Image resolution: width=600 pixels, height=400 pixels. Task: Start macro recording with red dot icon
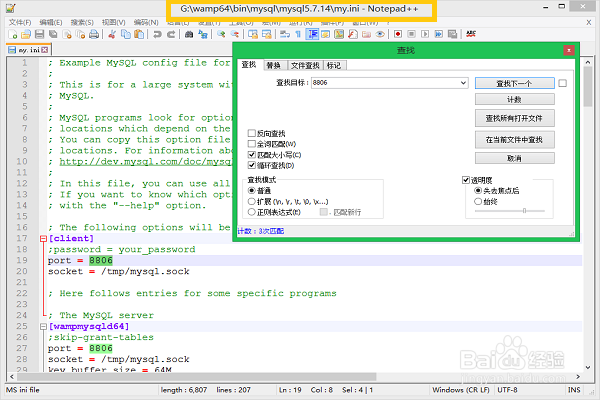click(x=398, y=34)
